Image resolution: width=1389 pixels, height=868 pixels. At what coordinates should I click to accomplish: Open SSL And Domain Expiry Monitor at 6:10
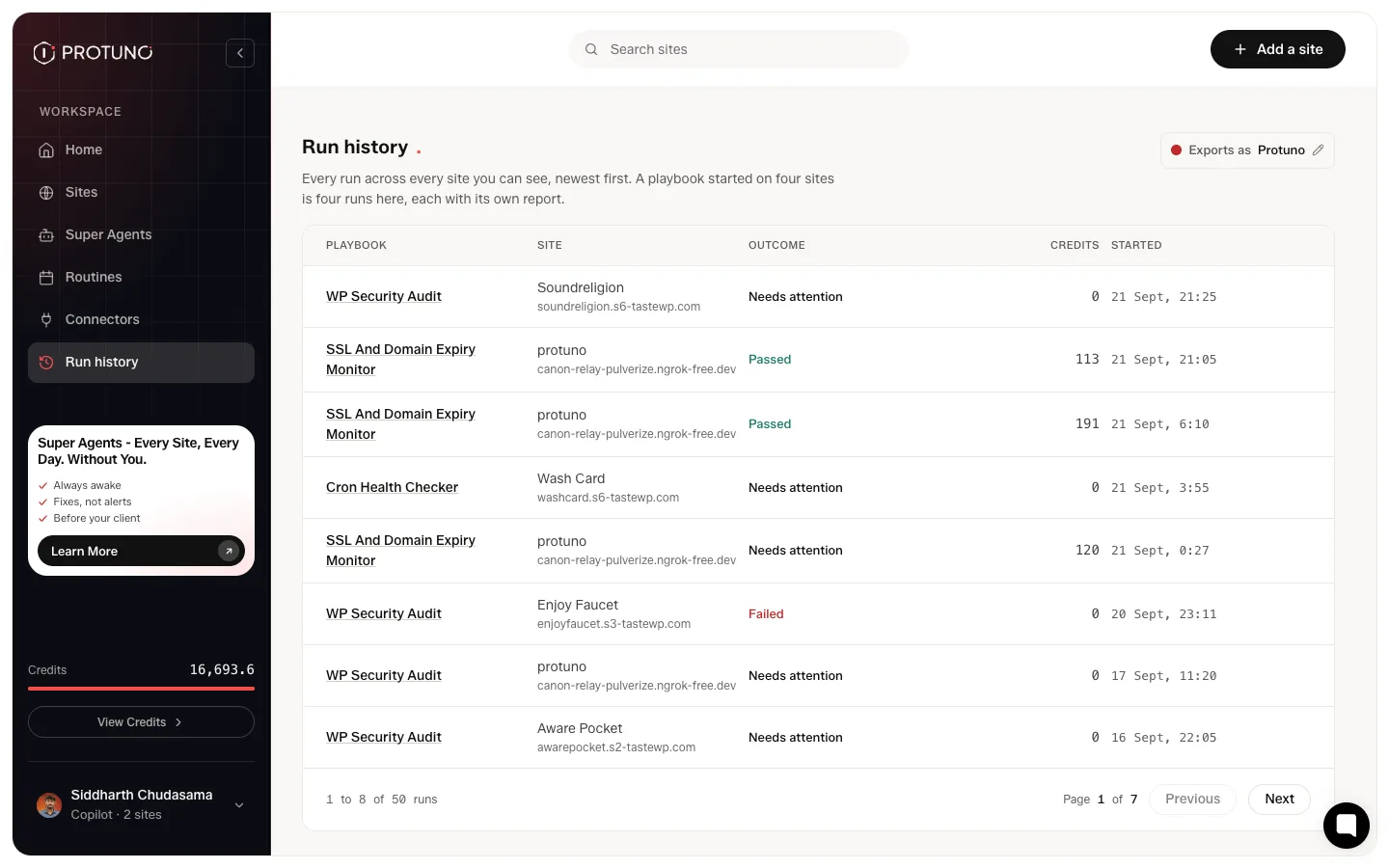[x=400, y=424]
